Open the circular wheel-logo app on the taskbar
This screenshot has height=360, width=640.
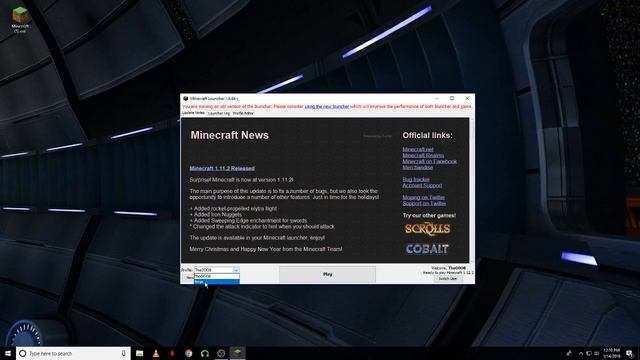[221, 353]
